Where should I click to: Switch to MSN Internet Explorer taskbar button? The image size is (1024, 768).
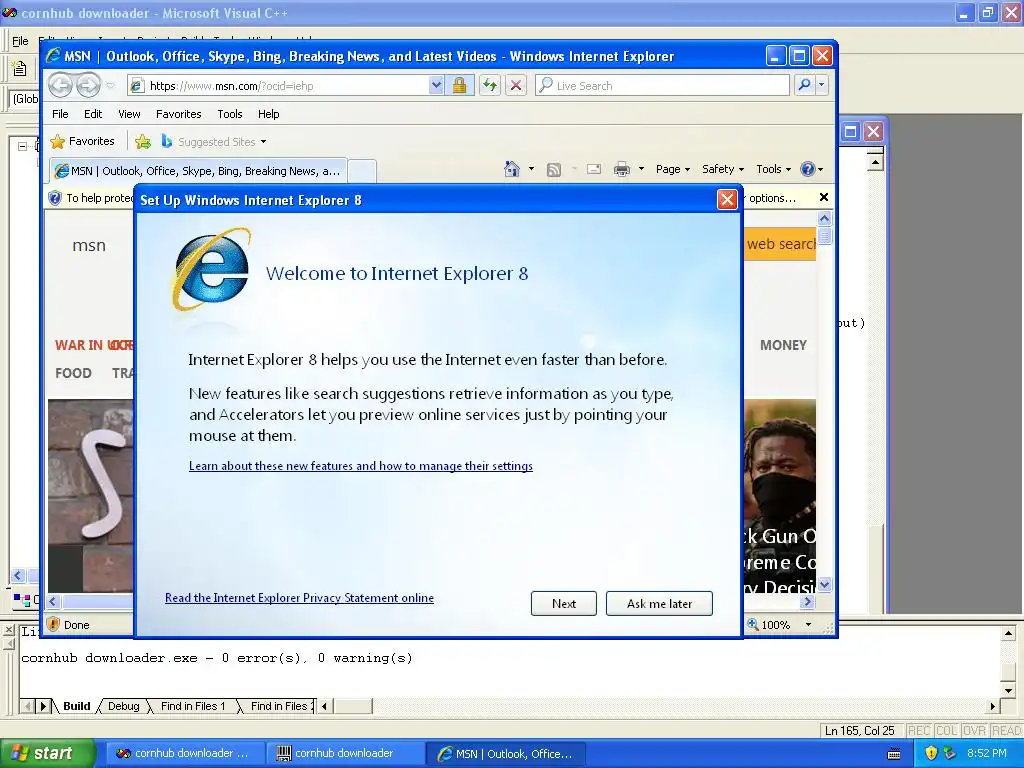pyautogui.click(x=505, y=754)
